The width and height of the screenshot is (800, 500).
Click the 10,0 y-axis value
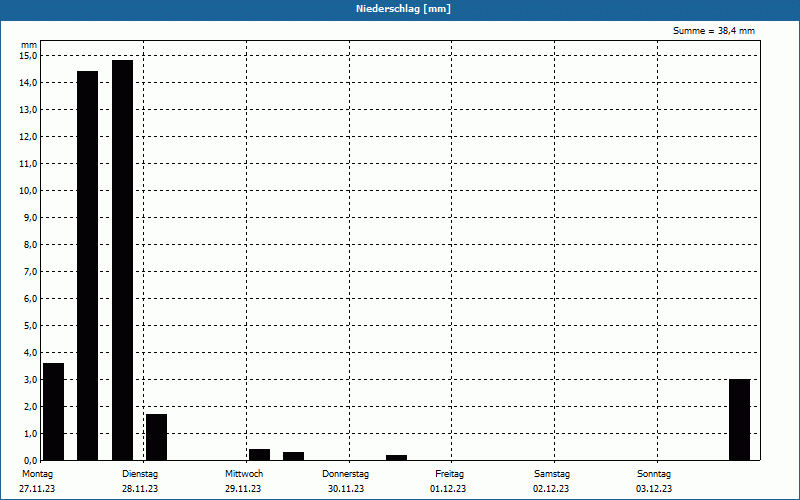click(x=29, y=191)
